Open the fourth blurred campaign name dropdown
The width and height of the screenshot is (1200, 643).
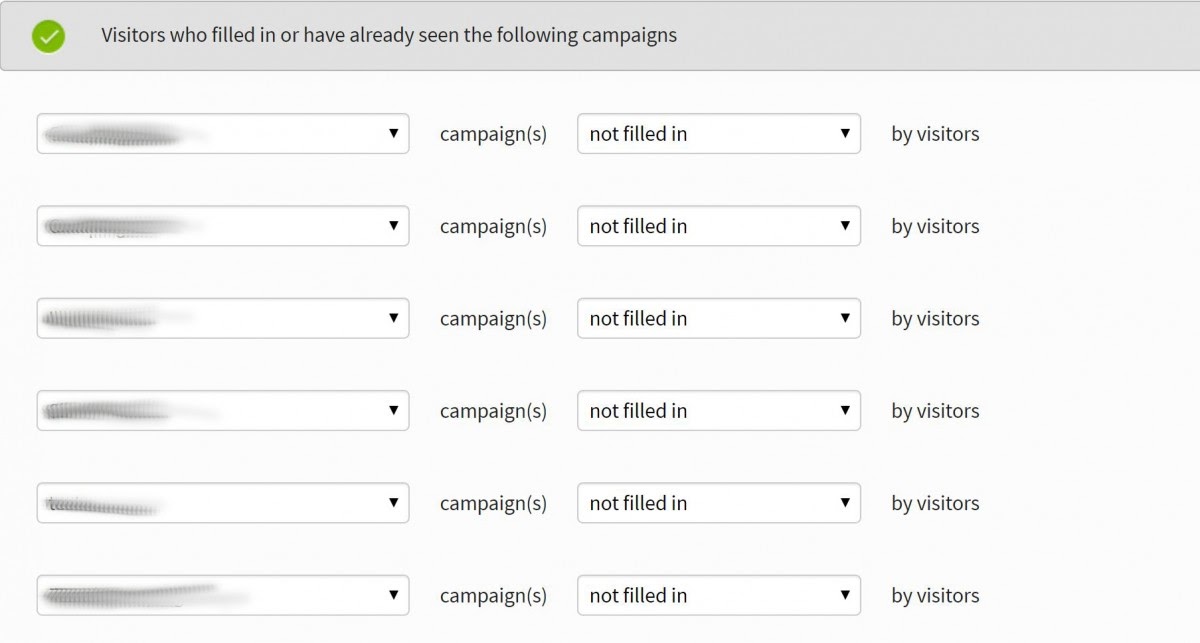222,411
